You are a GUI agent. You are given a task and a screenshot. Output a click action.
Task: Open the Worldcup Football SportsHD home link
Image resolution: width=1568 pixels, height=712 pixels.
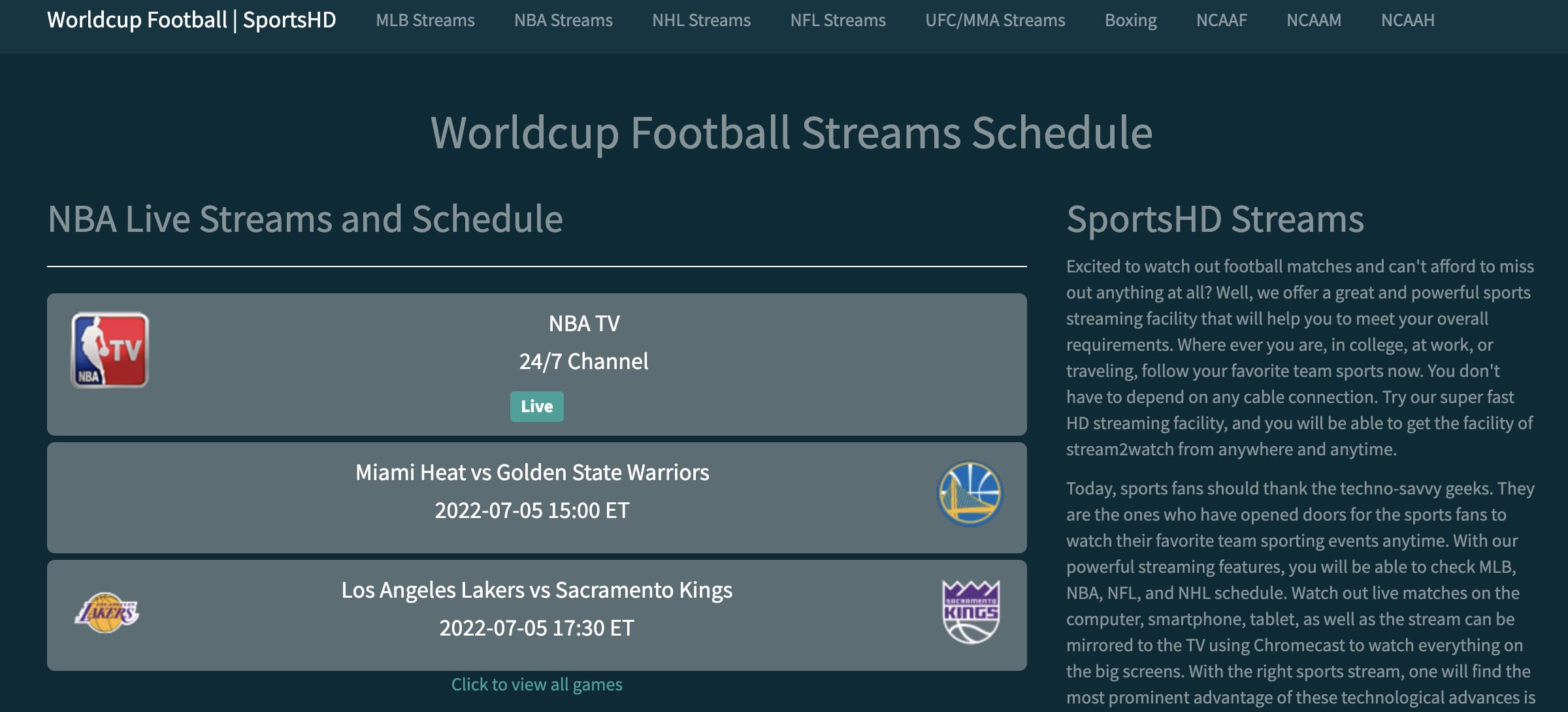click(x=191, y=20)
